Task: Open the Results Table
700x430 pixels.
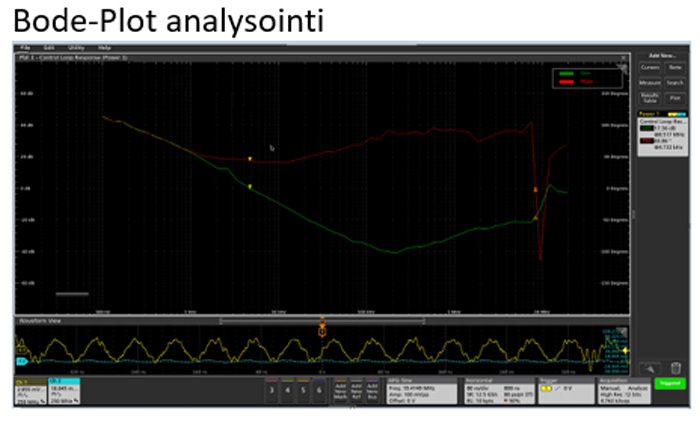Action: (650, 98)
